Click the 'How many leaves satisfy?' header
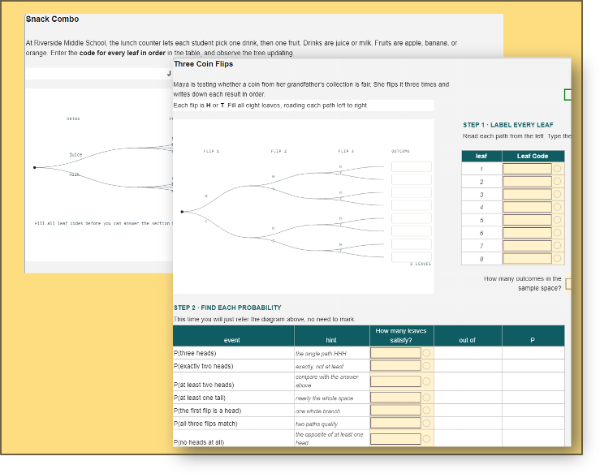This screenshot has width=600, height=475. [x=401, y=336]
